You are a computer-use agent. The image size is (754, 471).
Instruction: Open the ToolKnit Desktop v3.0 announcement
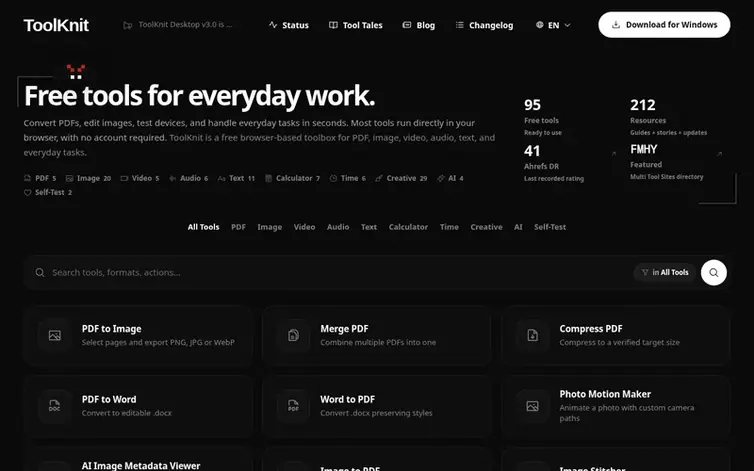coord(178,25)
